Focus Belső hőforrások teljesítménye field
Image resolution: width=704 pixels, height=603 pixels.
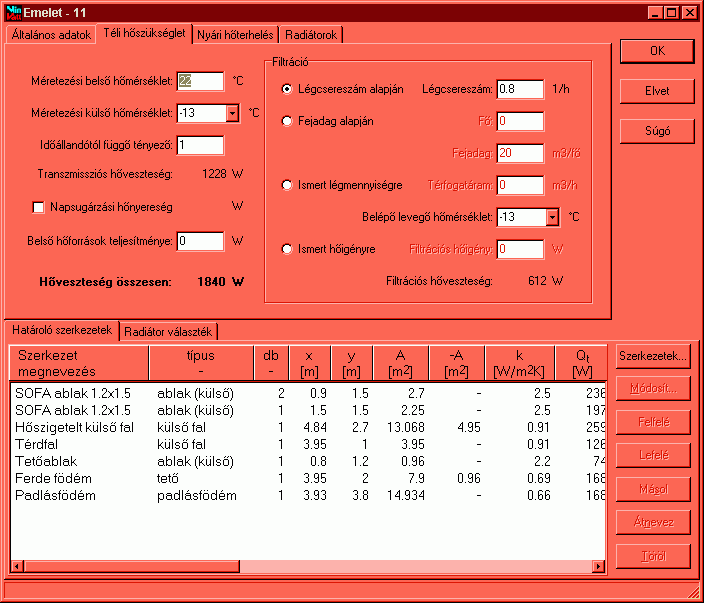coord(200,242)
